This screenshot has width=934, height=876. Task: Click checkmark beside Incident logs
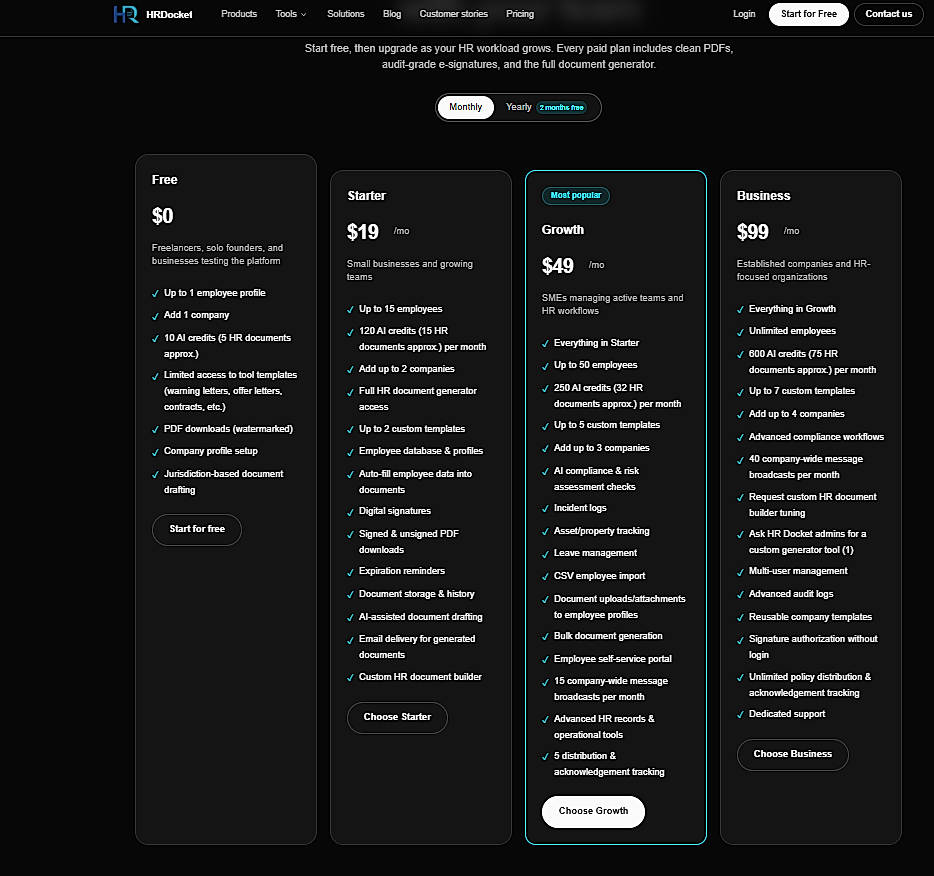pyautogui.click(x=545, y=509)
